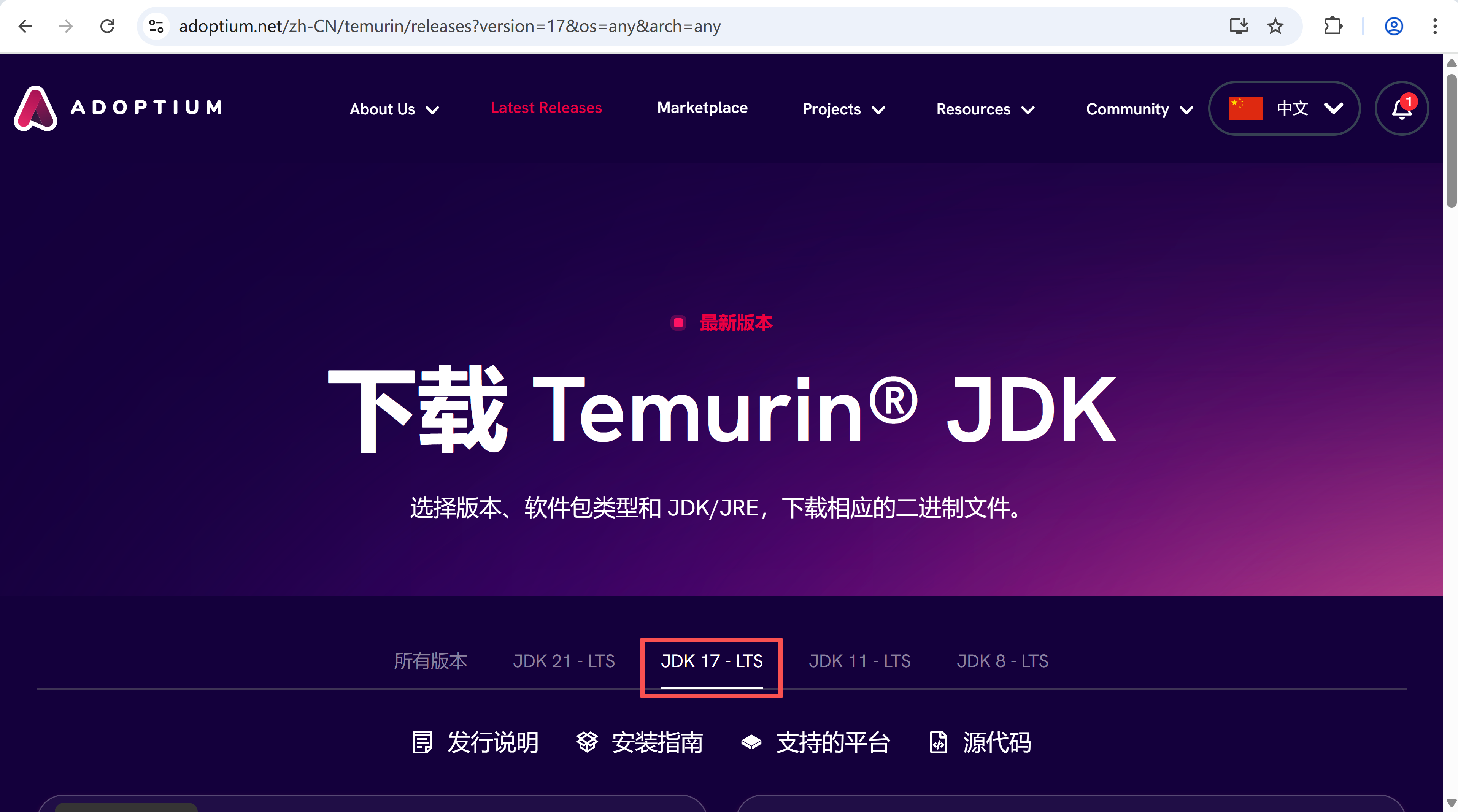
Task: Reload the page with refresh icon
Action: coord(107,26)
